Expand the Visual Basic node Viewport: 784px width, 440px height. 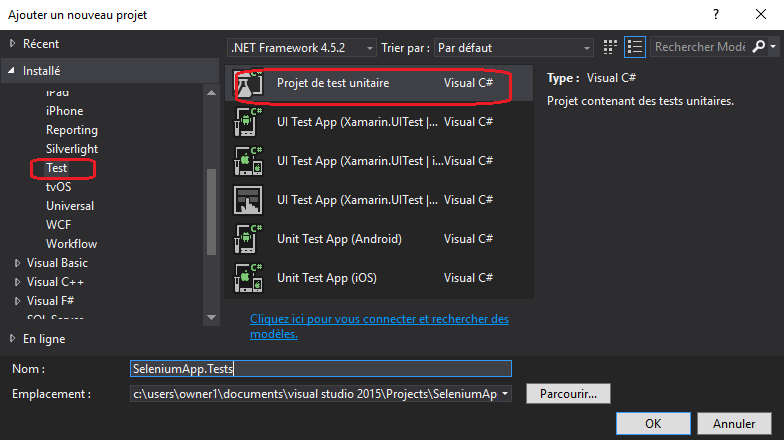(17, 263)
